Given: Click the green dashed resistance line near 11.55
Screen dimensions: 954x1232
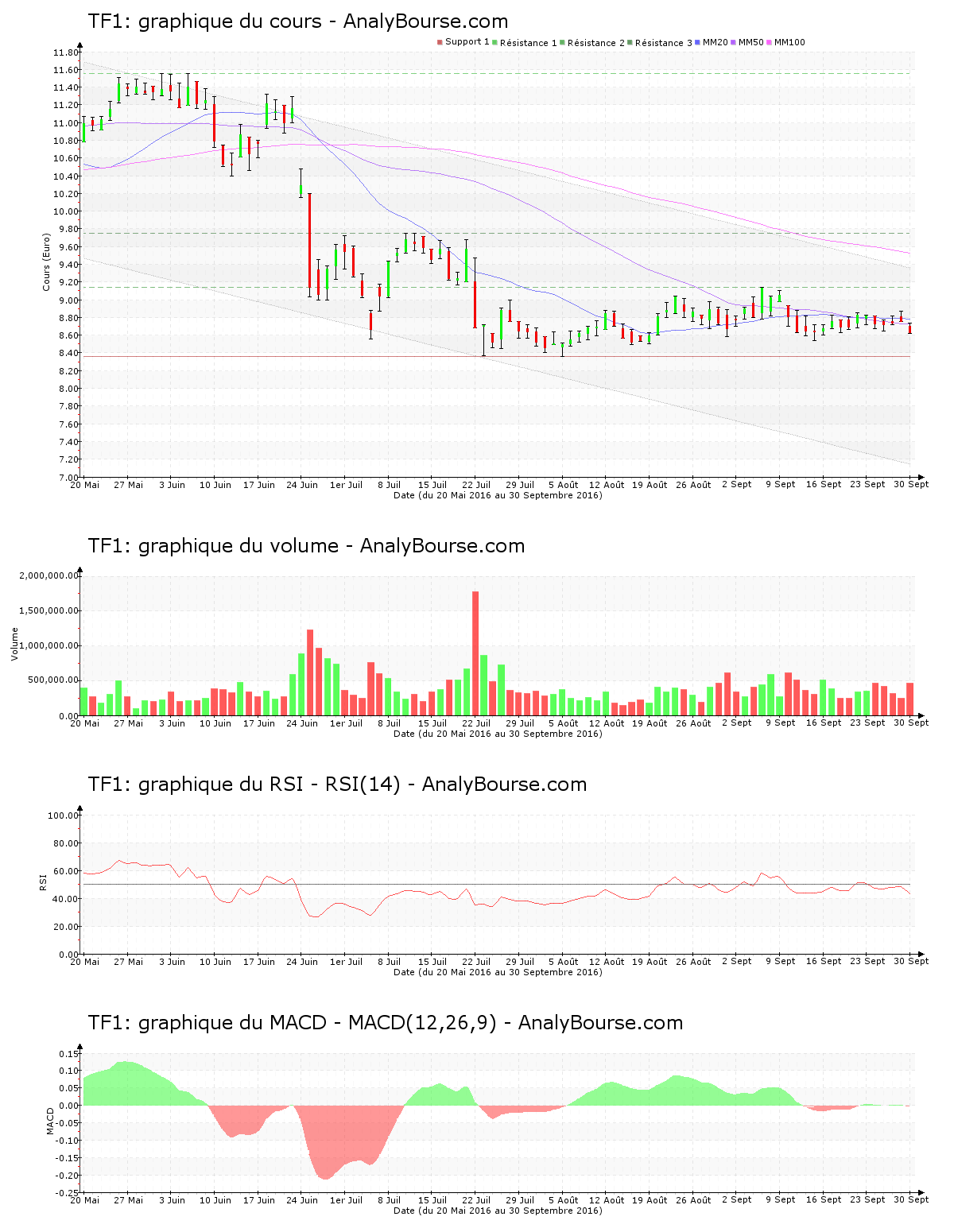Looking at the screenshot, I should pyautogui.click(x=497, y=74).
